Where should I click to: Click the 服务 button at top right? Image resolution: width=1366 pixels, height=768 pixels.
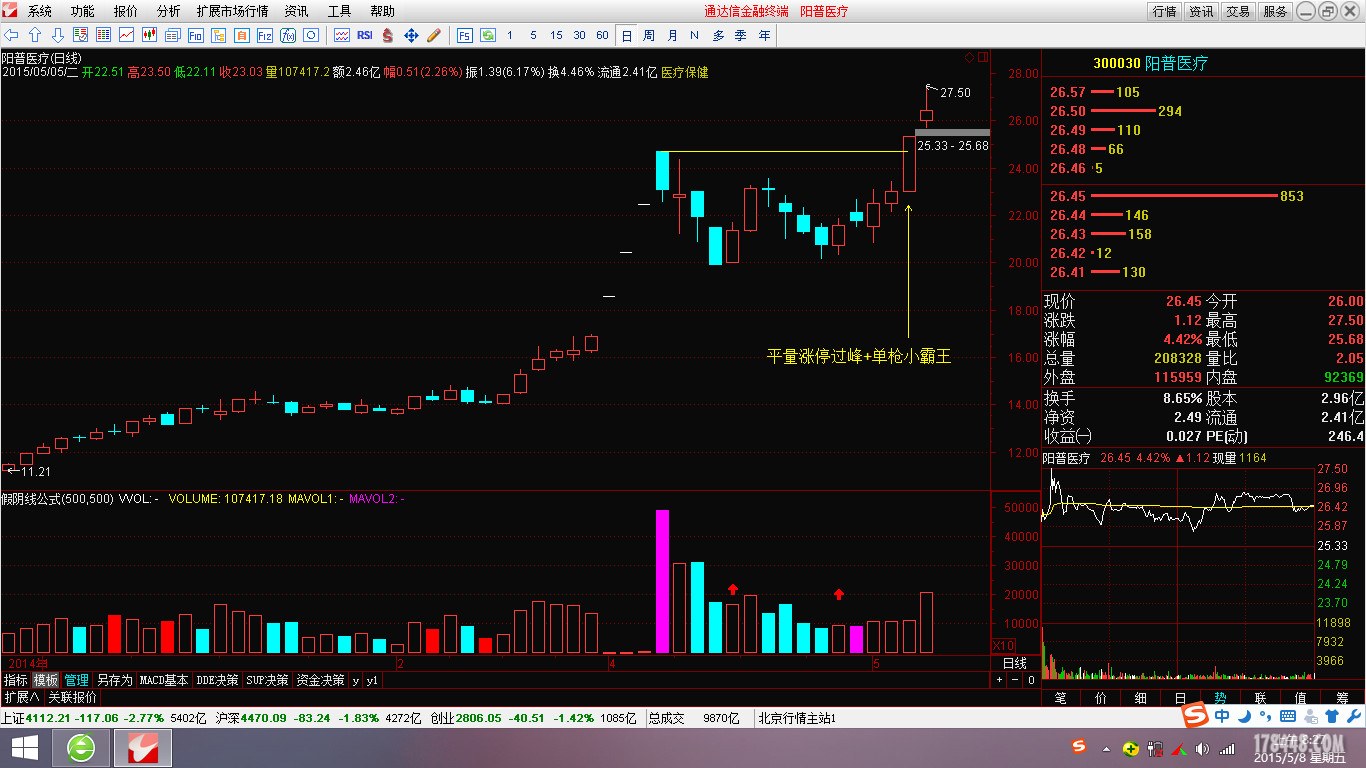pyautogui.click(x=1275, y=11)
